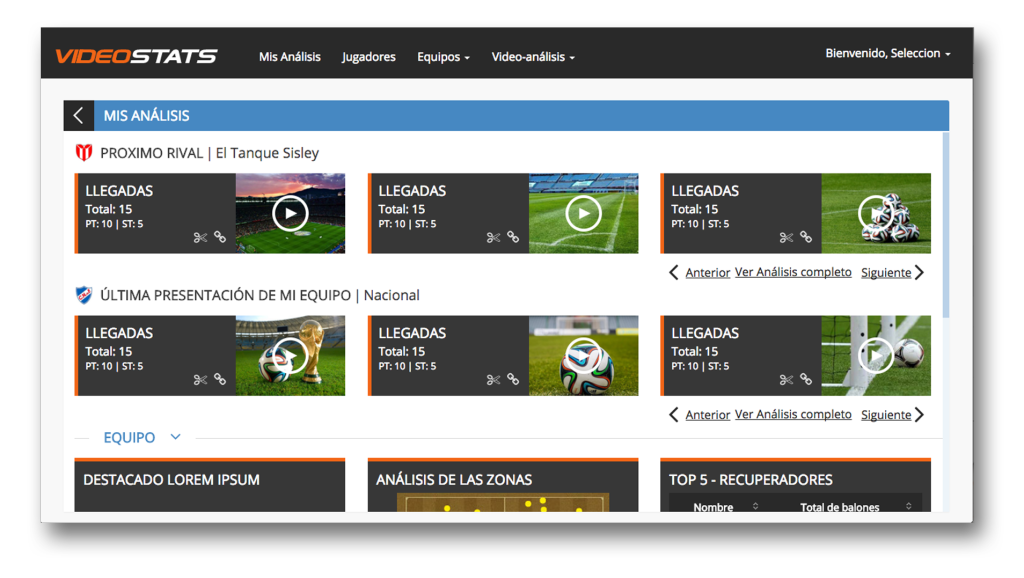Click Anterior link under Nacional section

coord(707,415)
